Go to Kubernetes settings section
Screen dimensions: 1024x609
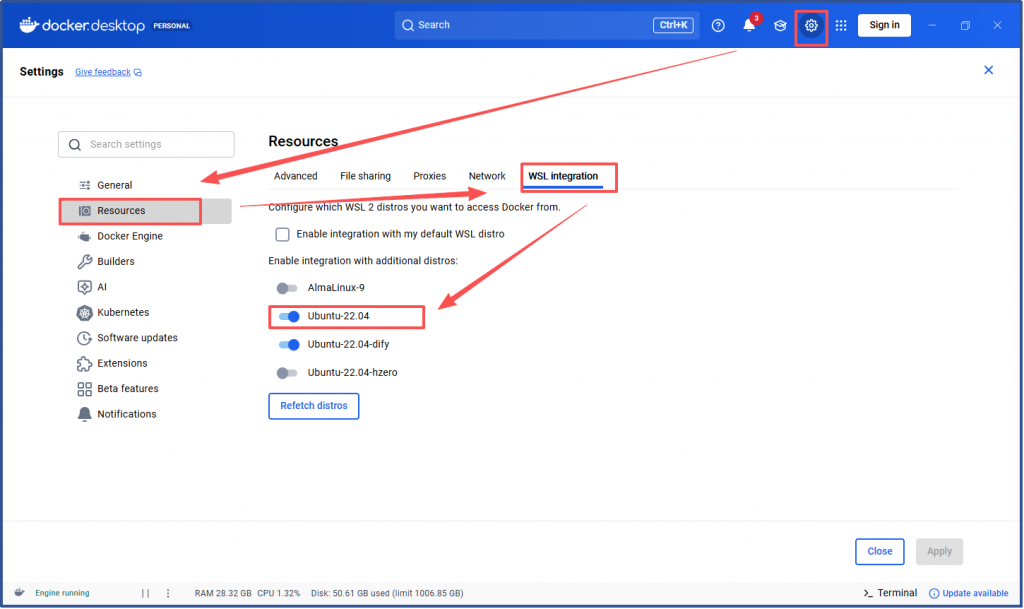123,312
